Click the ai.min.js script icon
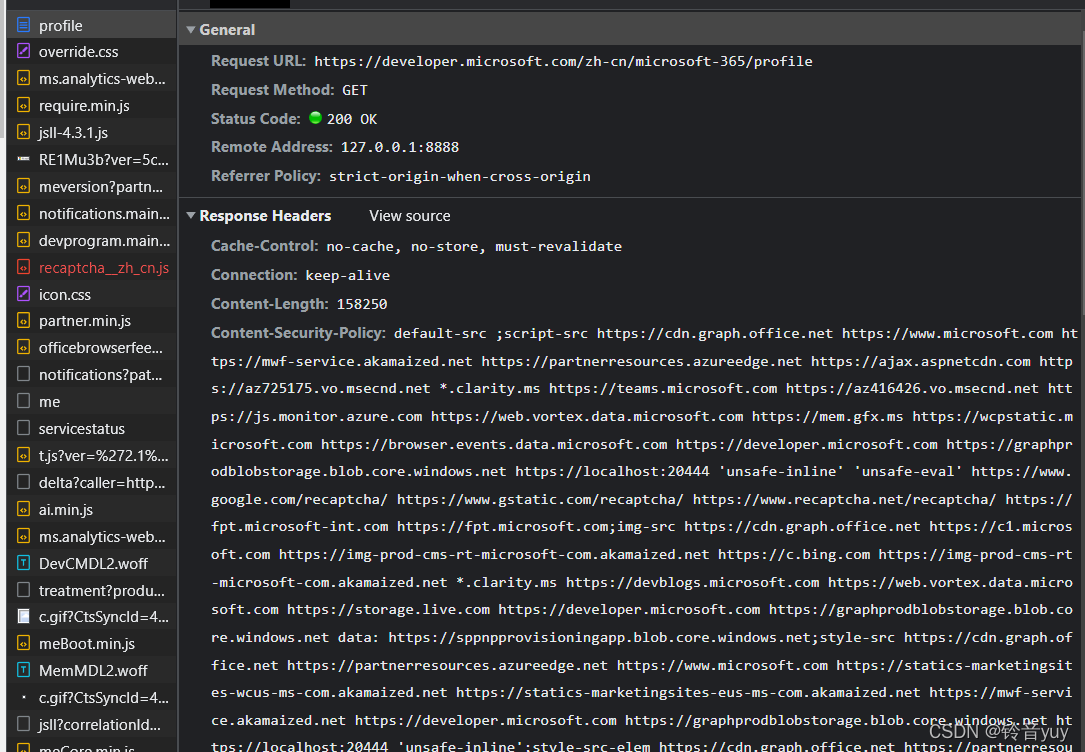 pos(24,509)
